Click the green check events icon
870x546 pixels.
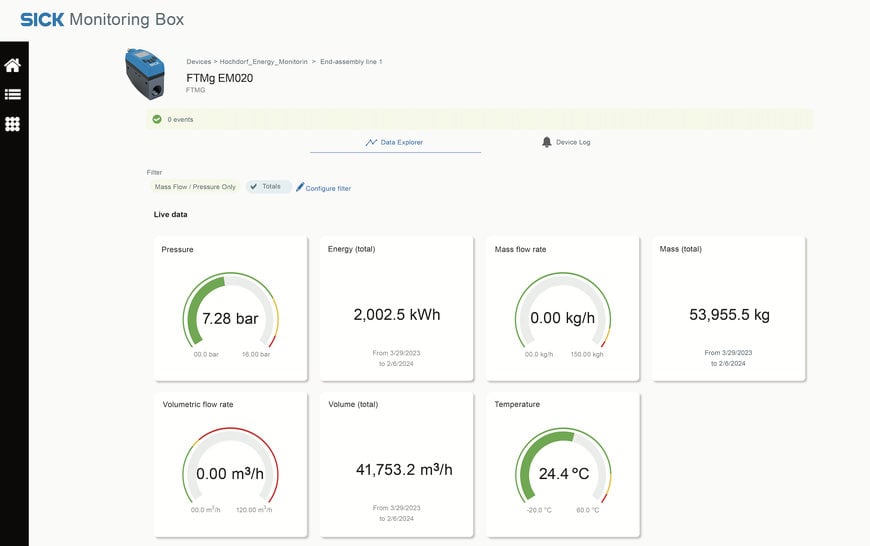point(157,119)
